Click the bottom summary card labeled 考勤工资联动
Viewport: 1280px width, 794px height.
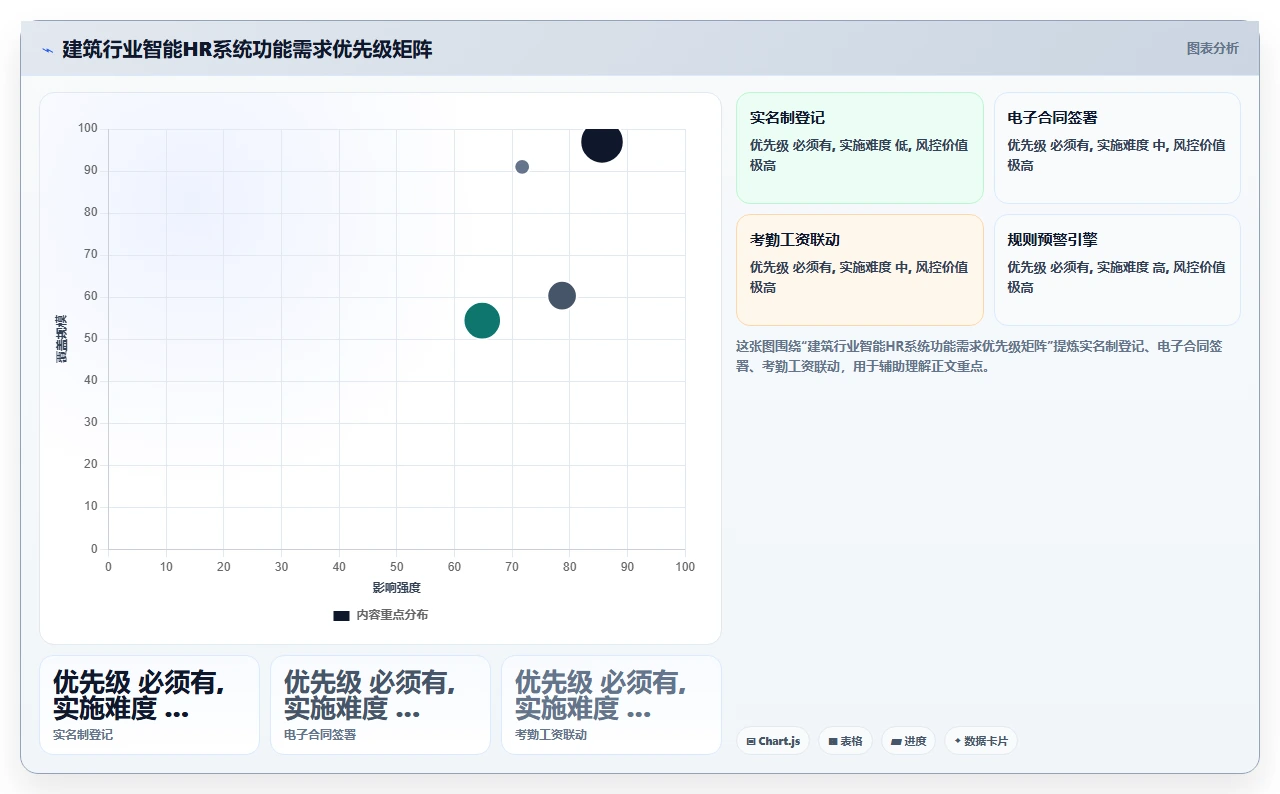tap(611, 705)
